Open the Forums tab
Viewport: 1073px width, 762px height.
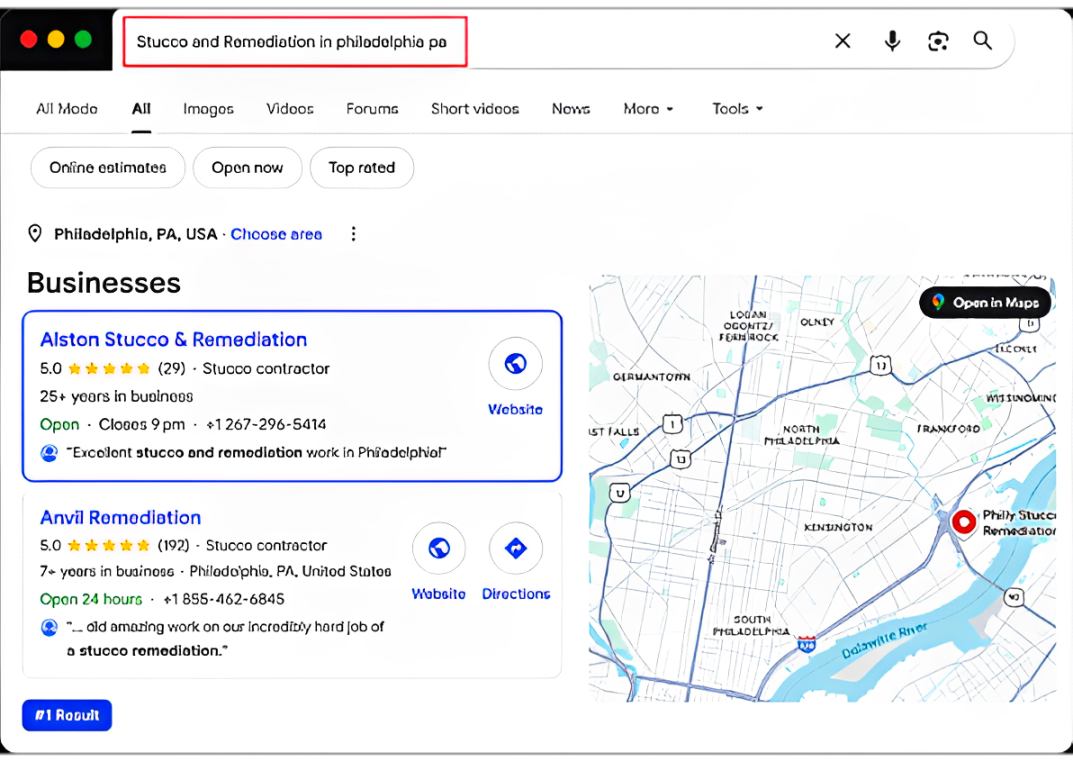pos(372,109)
